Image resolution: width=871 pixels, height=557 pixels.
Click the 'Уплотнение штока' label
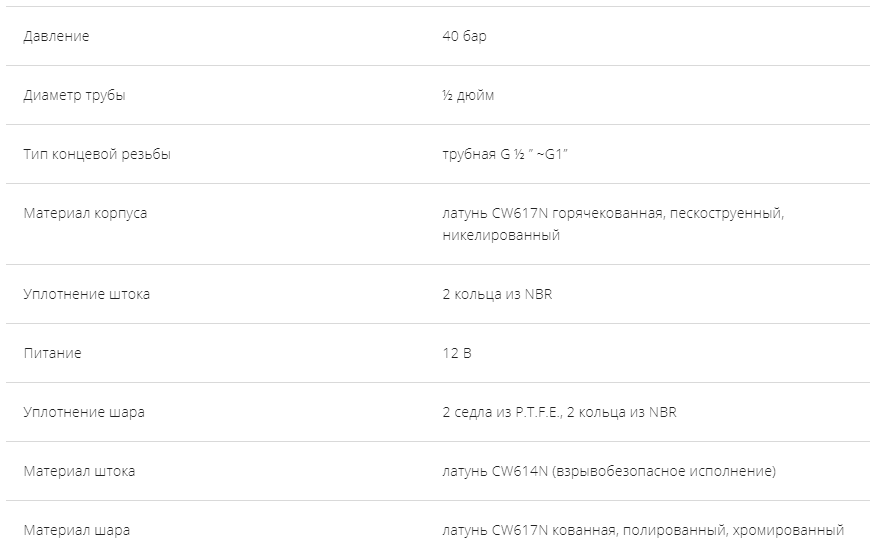coord(87,294)
